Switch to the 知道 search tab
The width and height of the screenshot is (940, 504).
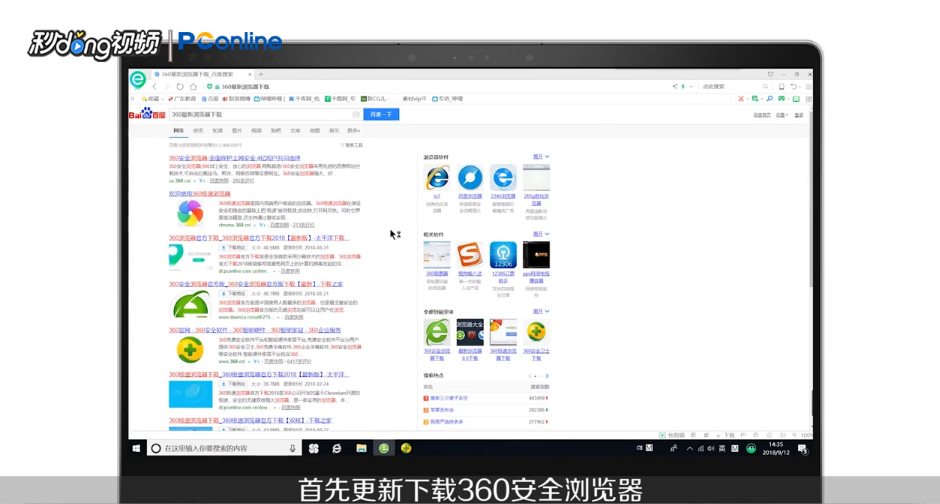point(218,131)
